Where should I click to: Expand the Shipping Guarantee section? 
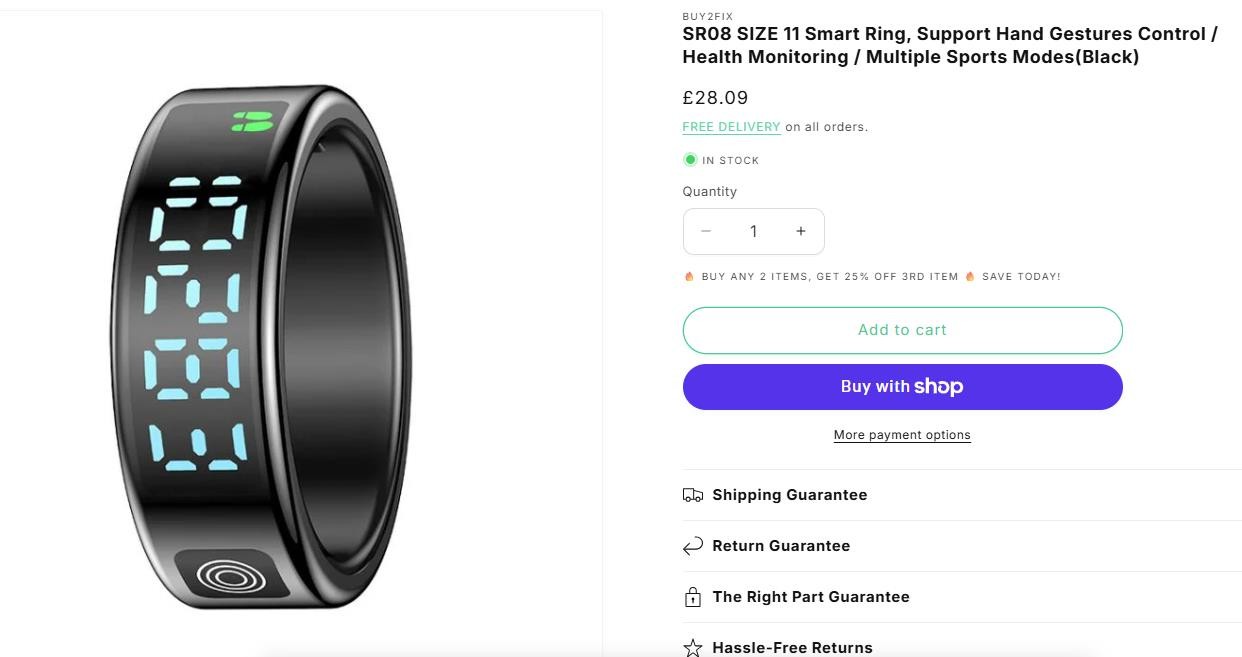coord(790,495)
